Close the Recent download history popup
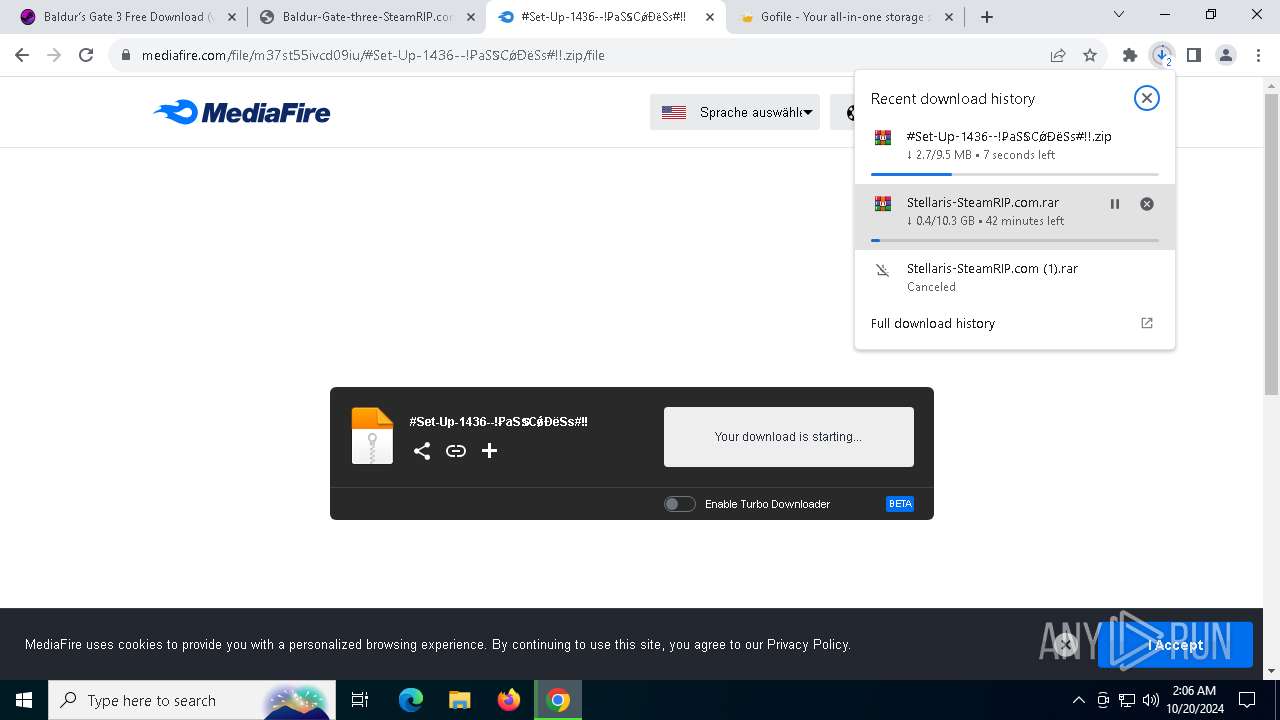The height and width of the screenshot is (720, 1280). [x=1146, y=98]
